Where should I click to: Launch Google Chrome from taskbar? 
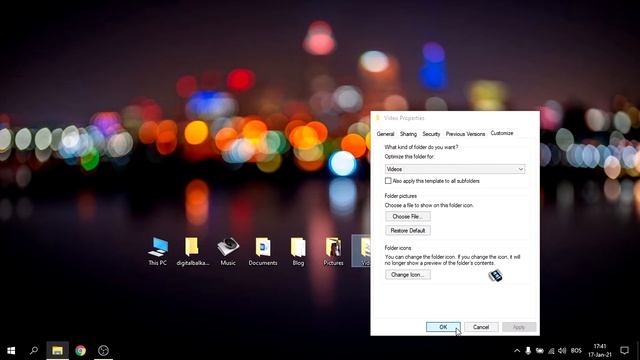coord(80,350)
